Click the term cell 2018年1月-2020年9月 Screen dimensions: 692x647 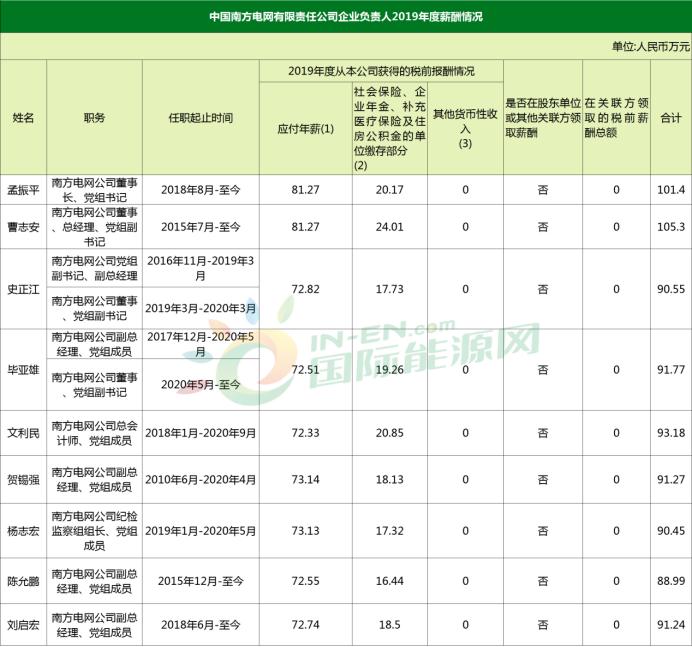[201, 433]
